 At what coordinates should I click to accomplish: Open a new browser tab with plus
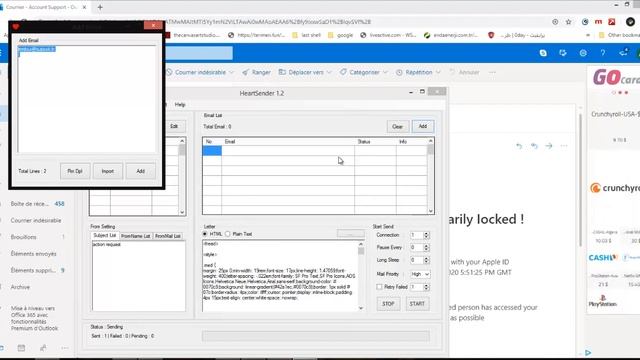coord(100,7)
